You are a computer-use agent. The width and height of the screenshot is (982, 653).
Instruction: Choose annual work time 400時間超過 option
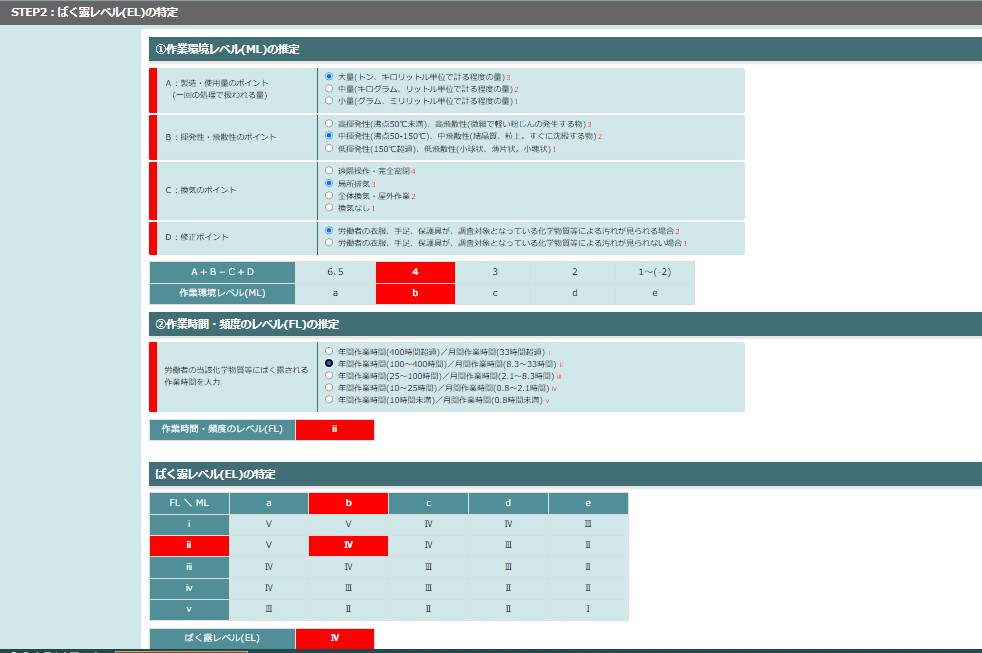coord(329,352)
